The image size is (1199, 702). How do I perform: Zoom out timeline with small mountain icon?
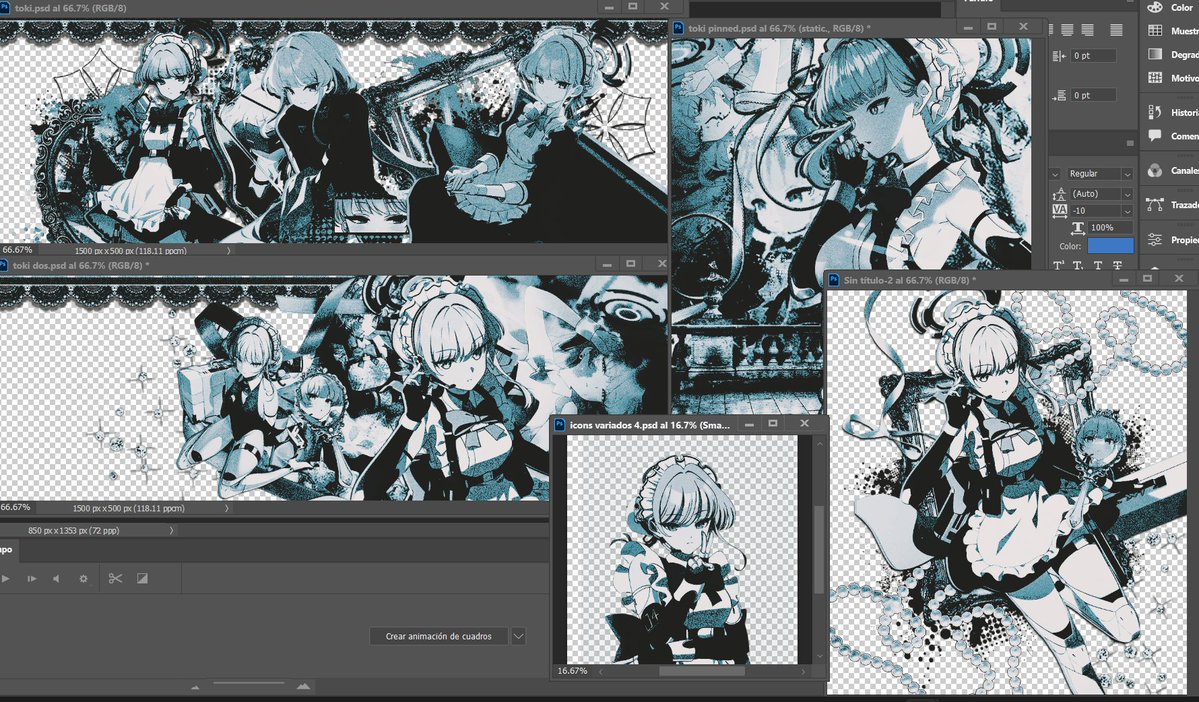coord(196,687)
